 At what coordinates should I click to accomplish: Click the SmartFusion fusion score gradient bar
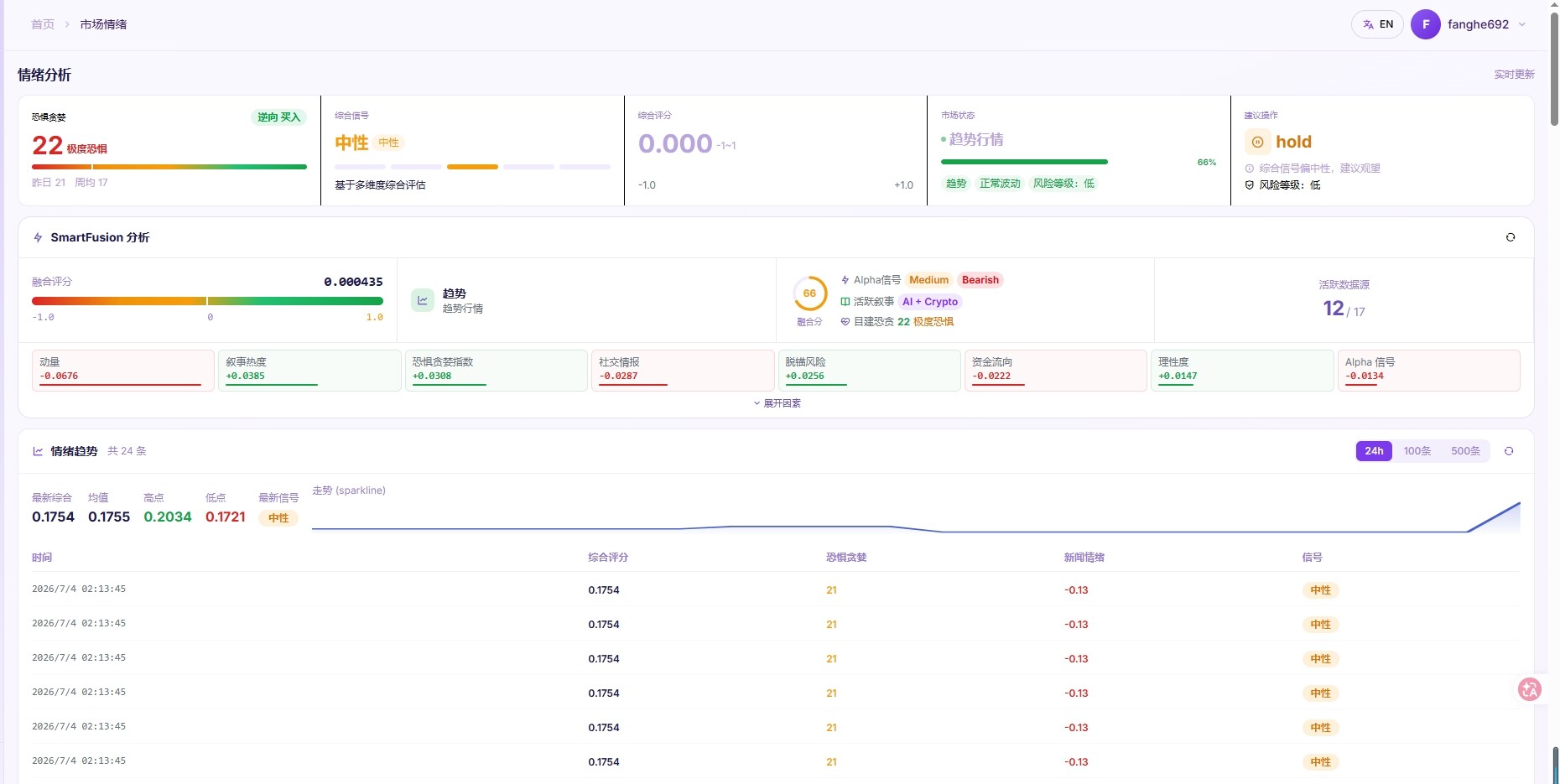point(207,300)
